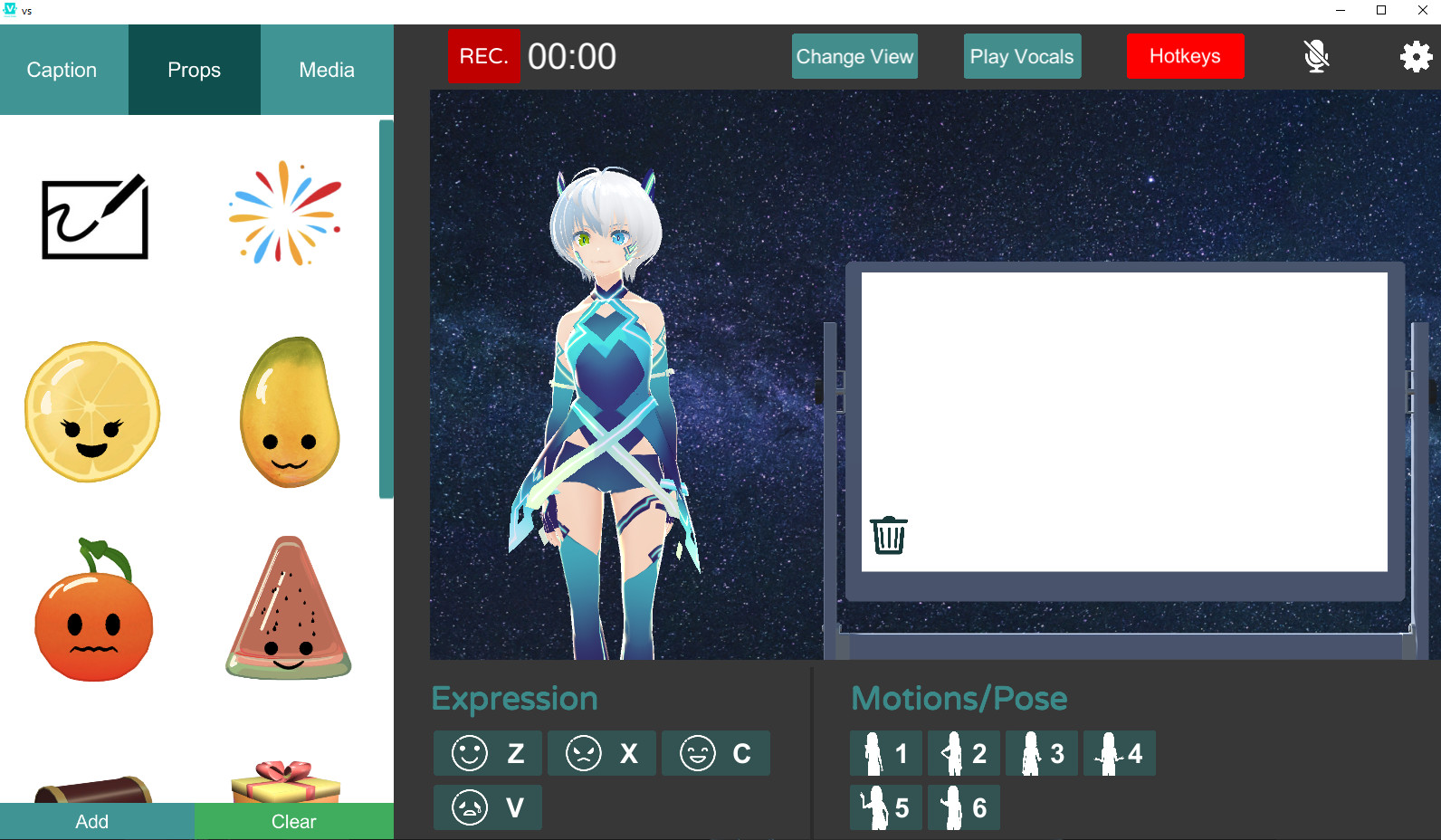This screenshot has width=1441, height=840.
Task: Add the fireworks prop
Action: click(286, 214)
